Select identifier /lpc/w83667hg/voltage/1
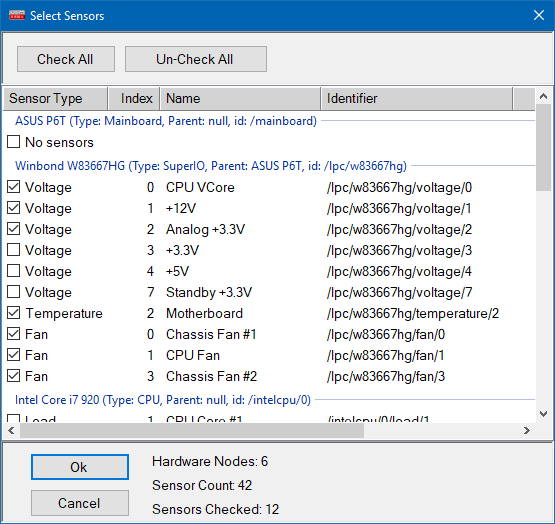Viewport: 555px width, 524px height. pos(399,208)
